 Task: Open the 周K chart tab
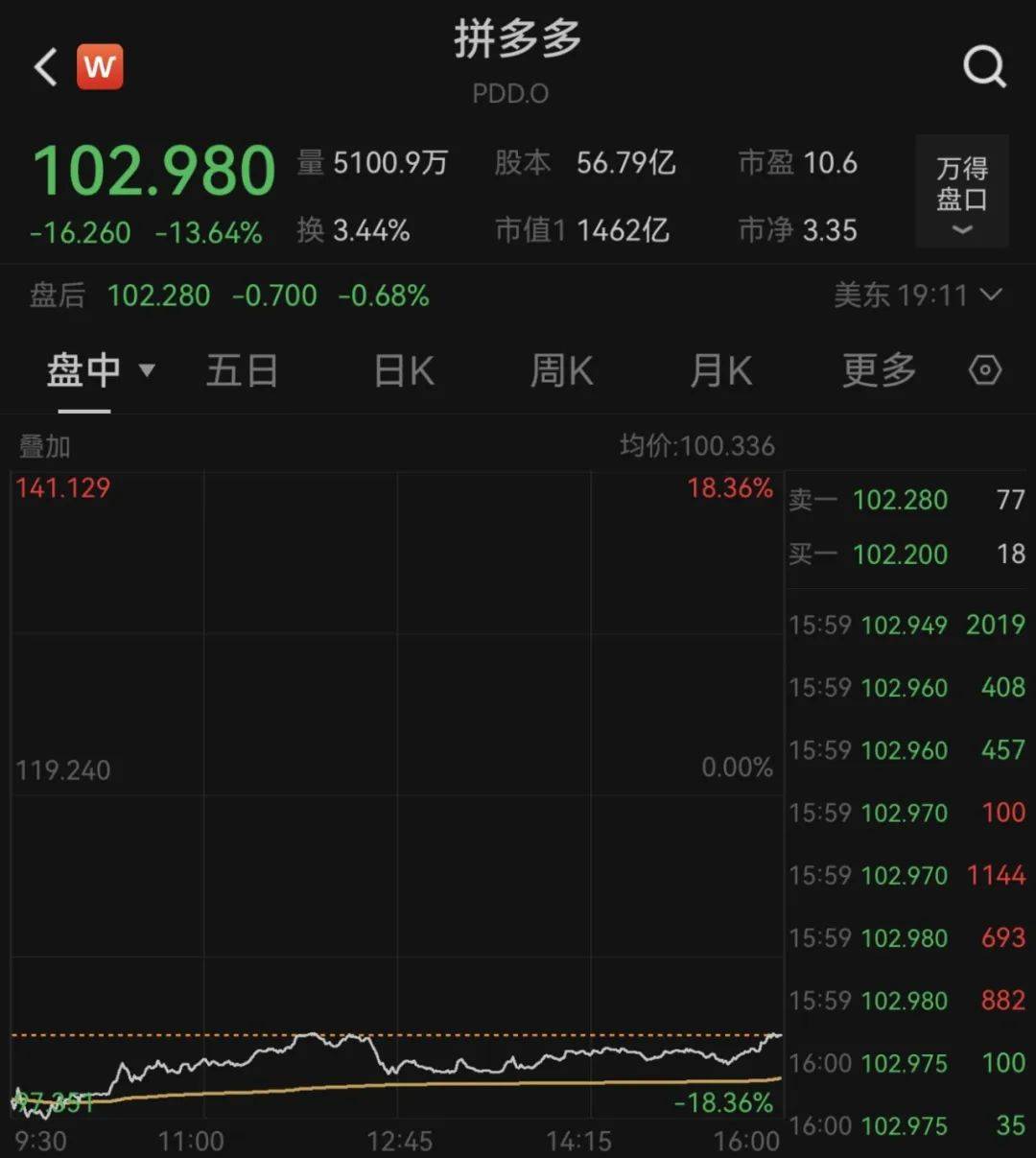(x=562, y=370)
